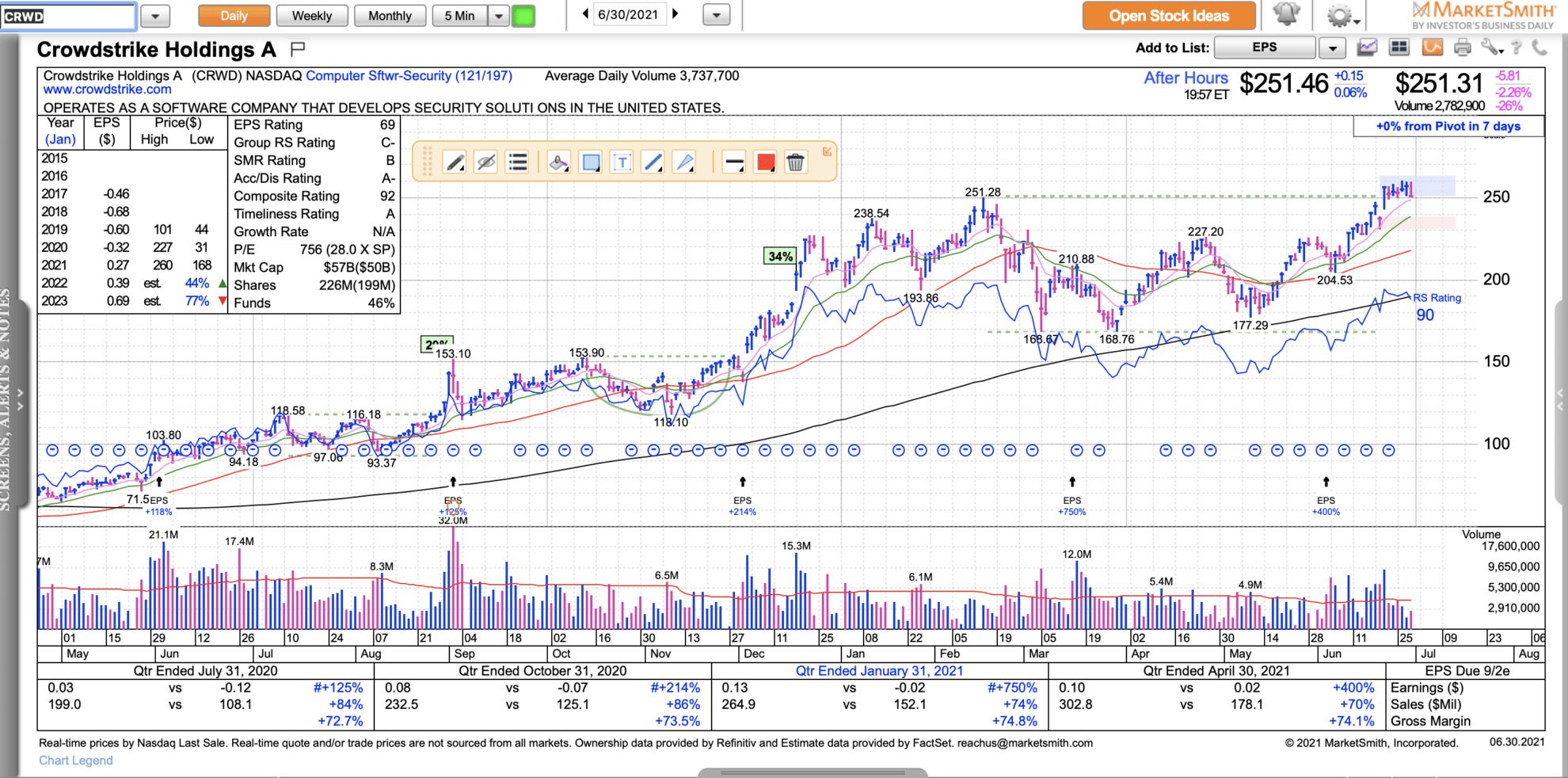The image size is (1568, 778).
Task: Select the text box tool
Action: click(622, 162)
